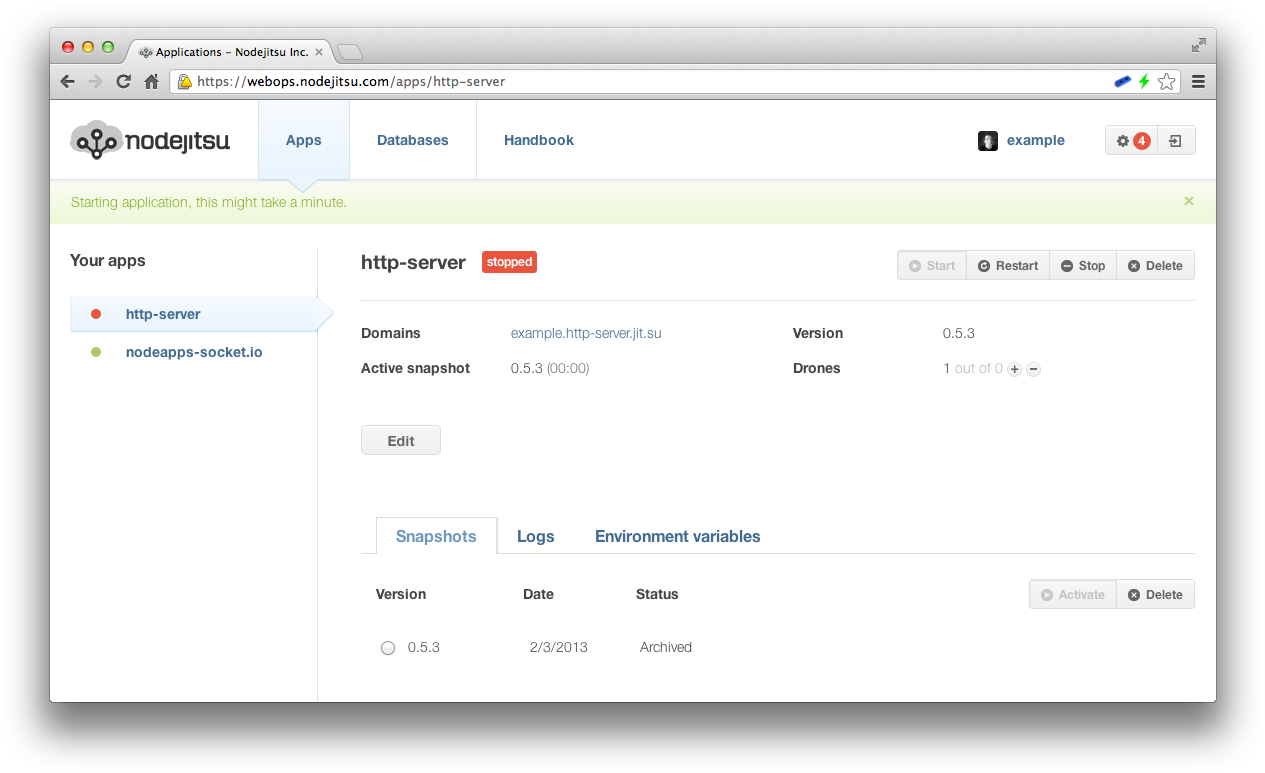The height and width of the screenshot is (773, 1265).
Task: Reload the page in browser toolbar
Action: [123, 82]
